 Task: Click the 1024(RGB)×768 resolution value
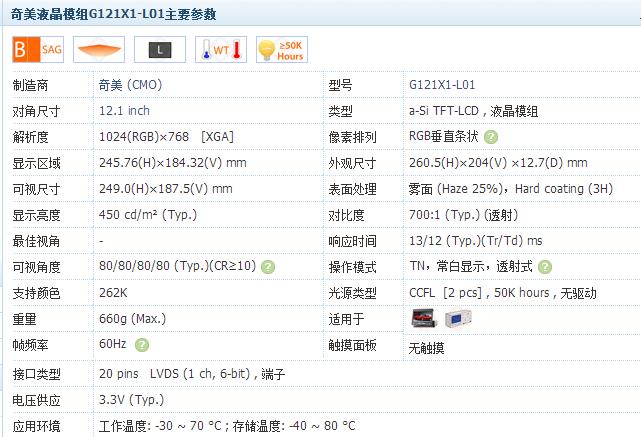tap(144, 137)
